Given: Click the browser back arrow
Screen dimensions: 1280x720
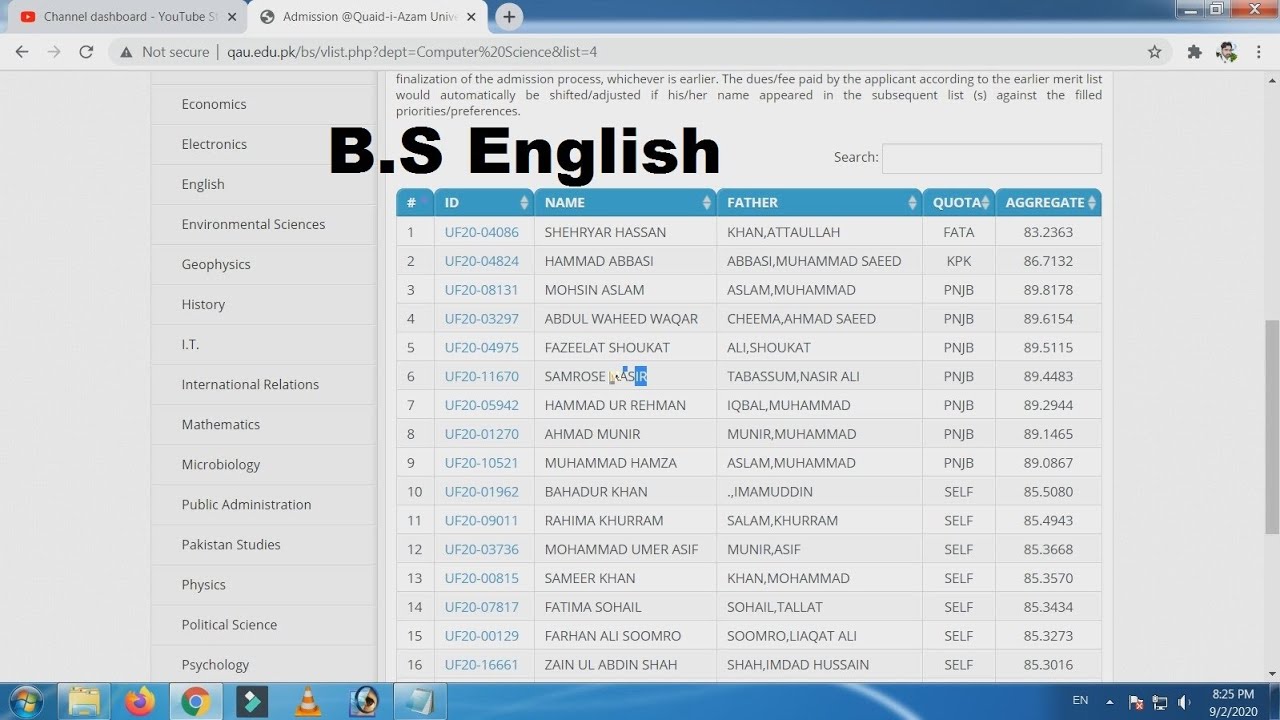Looking at the screenshot, I should tap(22, 52).
